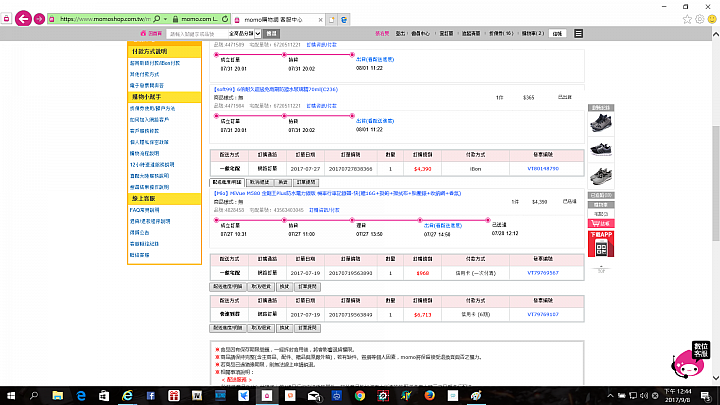
Task: Click the smiley feedback icon
Action: [x=712, y=19]
